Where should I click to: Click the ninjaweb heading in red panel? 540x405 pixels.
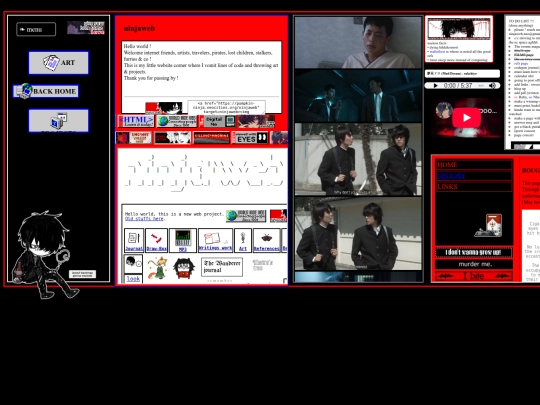[x=139, y=28]
